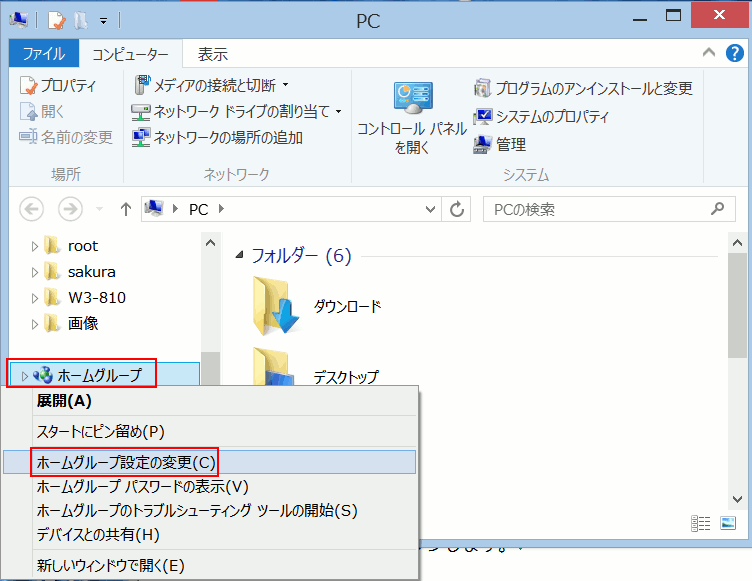Choose ホームグループ設定の変更(C) in context menu
This screenshot has height=581, width=752.
click(x=125, y=462)
